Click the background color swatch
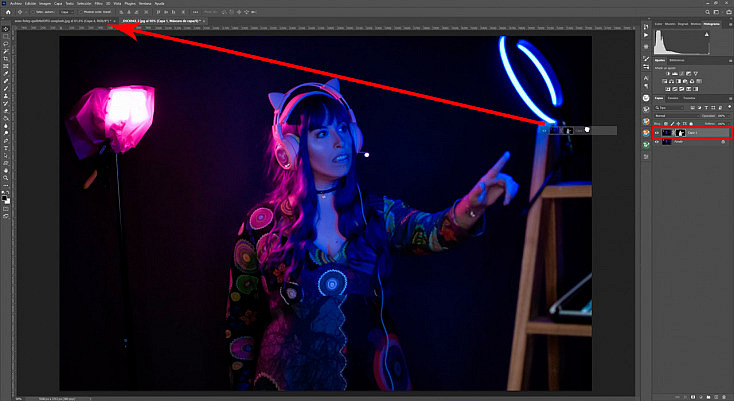This screenshot has height=401, width=734. (7, 201)
